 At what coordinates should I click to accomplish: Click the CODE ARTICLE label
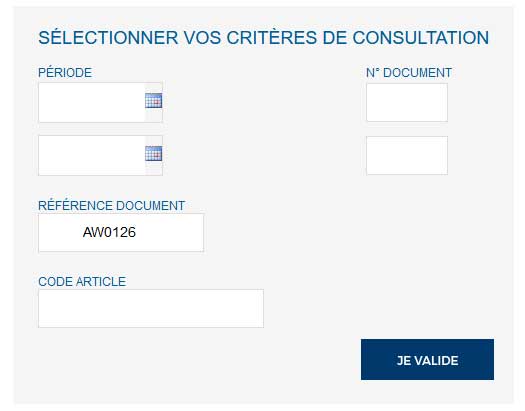(82, 281)
